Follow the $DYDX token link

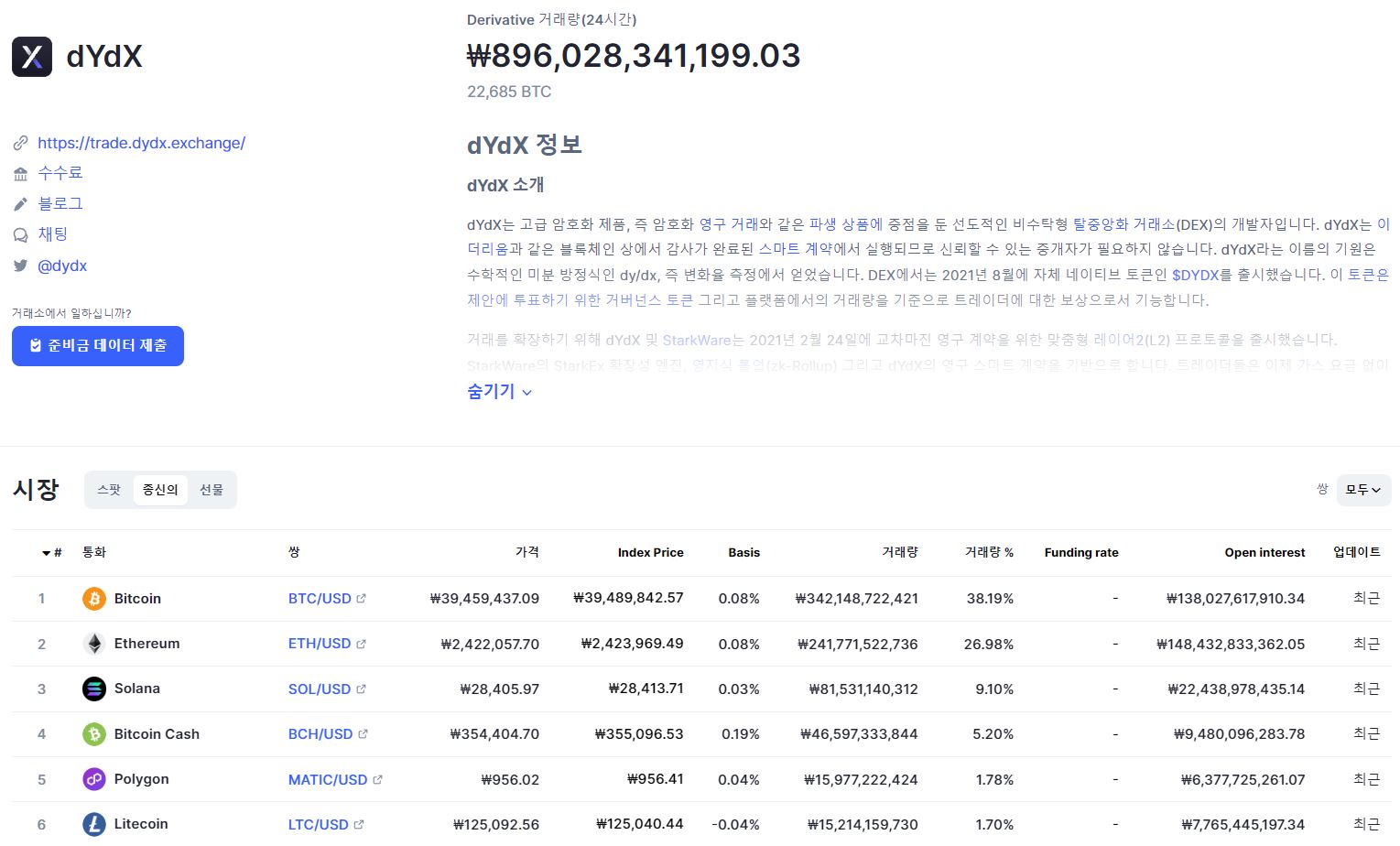tap(1196, 275)
